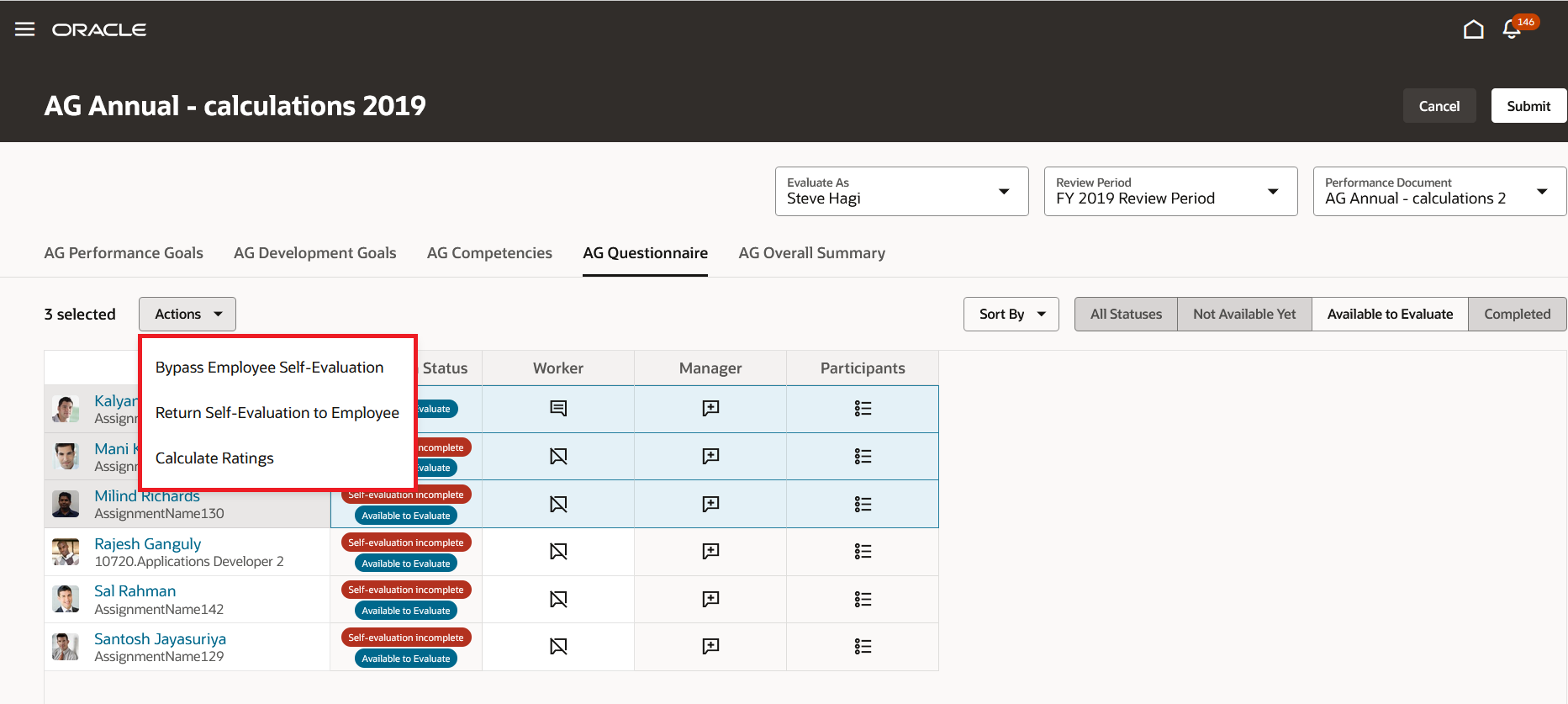Switch to AG Development Goals tab
This screenshot has width=1568, height=704.
click(x=314, y=253)
